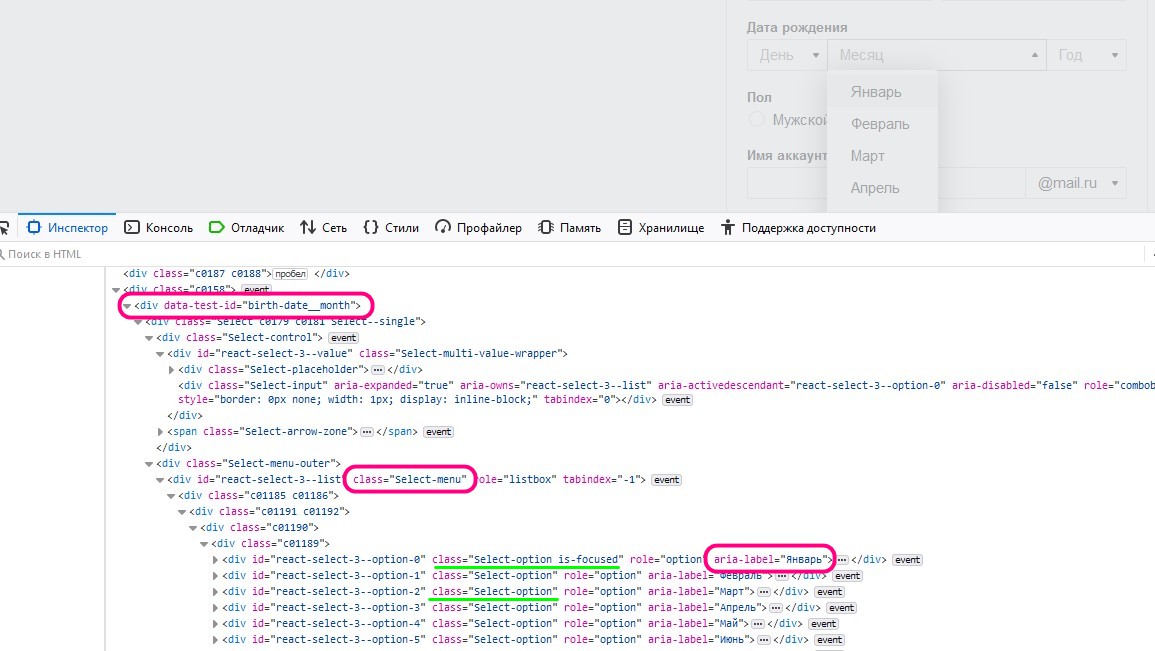Click the event badge on option-2 Март row
1155x651 pixels.
pyautogui.click(x=829, y=592)
